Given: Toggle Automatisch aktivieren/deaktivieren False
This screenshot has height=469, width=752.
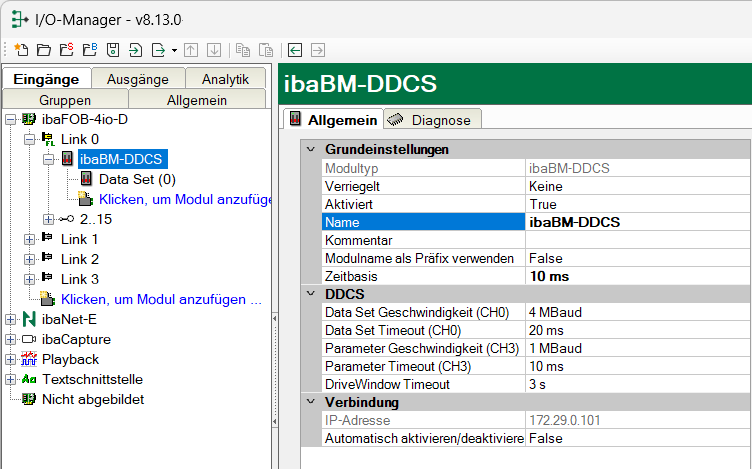Looking at the screenshot, I should click(638, 438).
